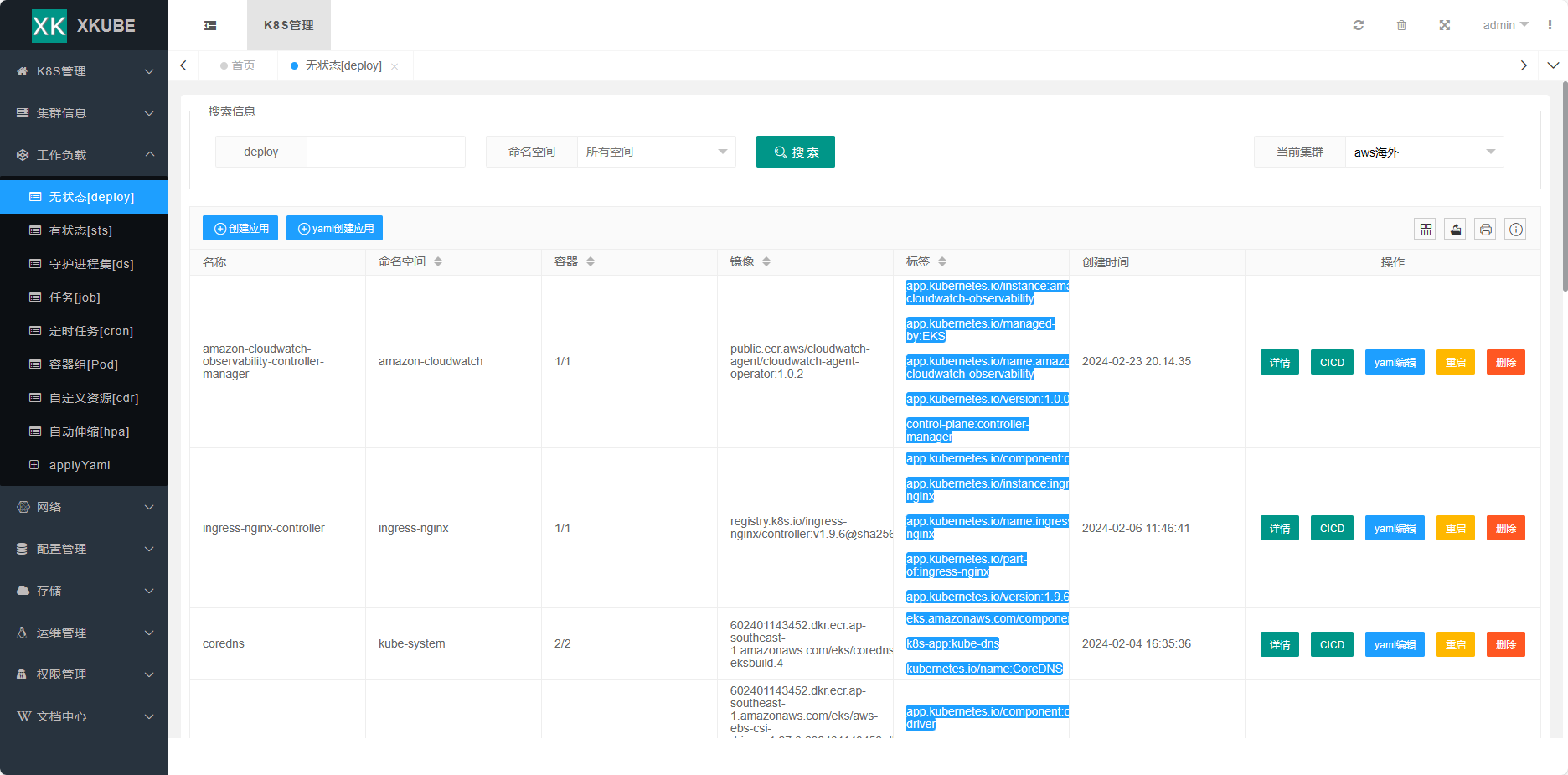Click yaml编辑 for coredns row

click(x=1395, y=644)
